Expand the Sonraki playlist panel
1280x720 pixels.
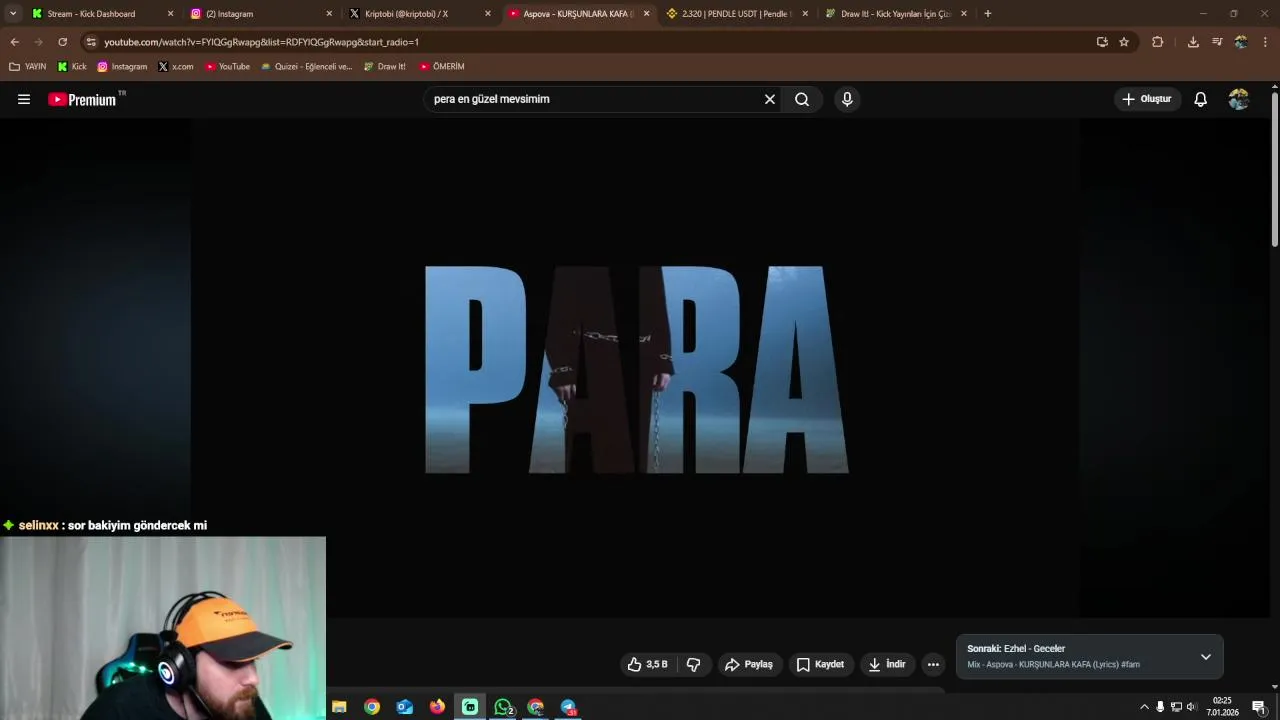pos(1205,657)
